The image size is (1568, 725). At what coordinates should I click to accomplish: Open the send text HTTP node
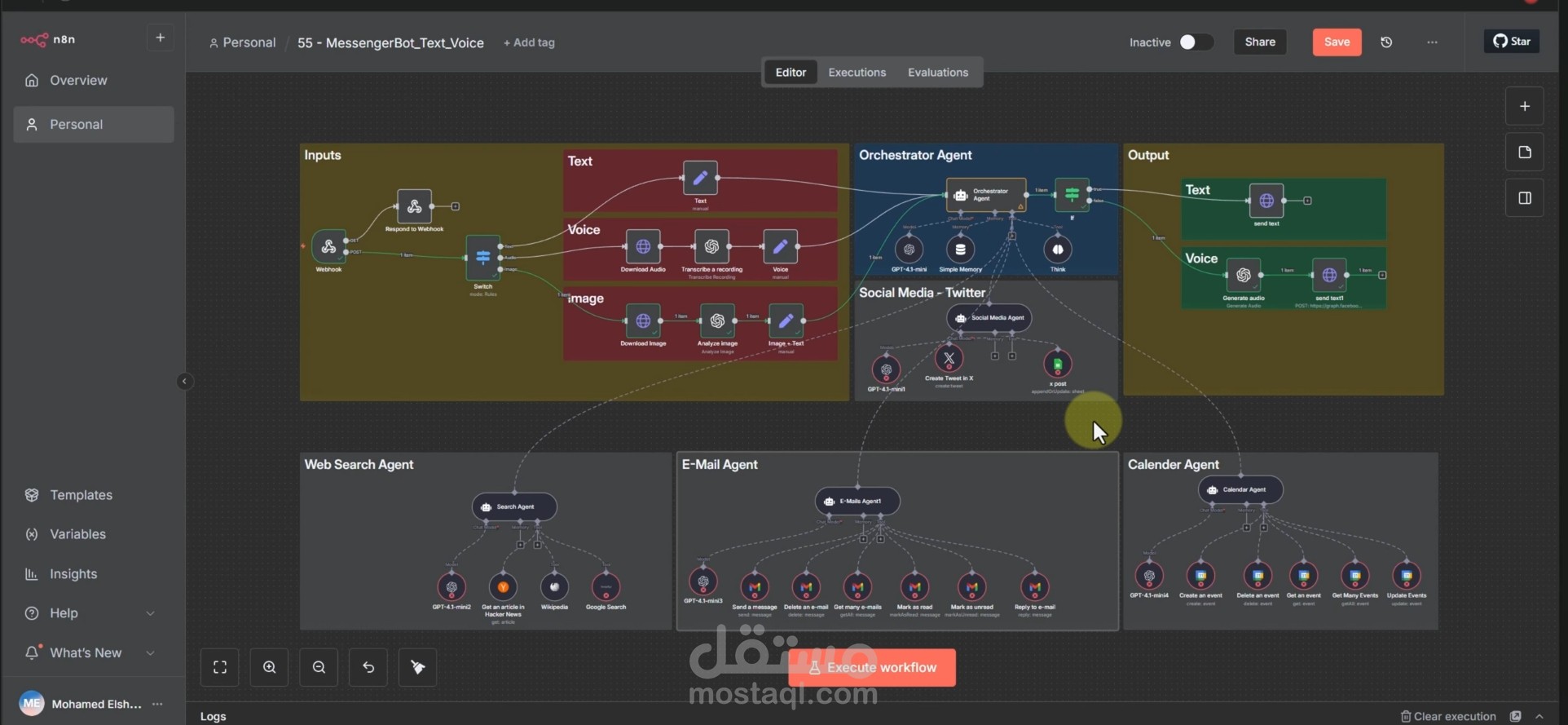(x=1266, y=201)
